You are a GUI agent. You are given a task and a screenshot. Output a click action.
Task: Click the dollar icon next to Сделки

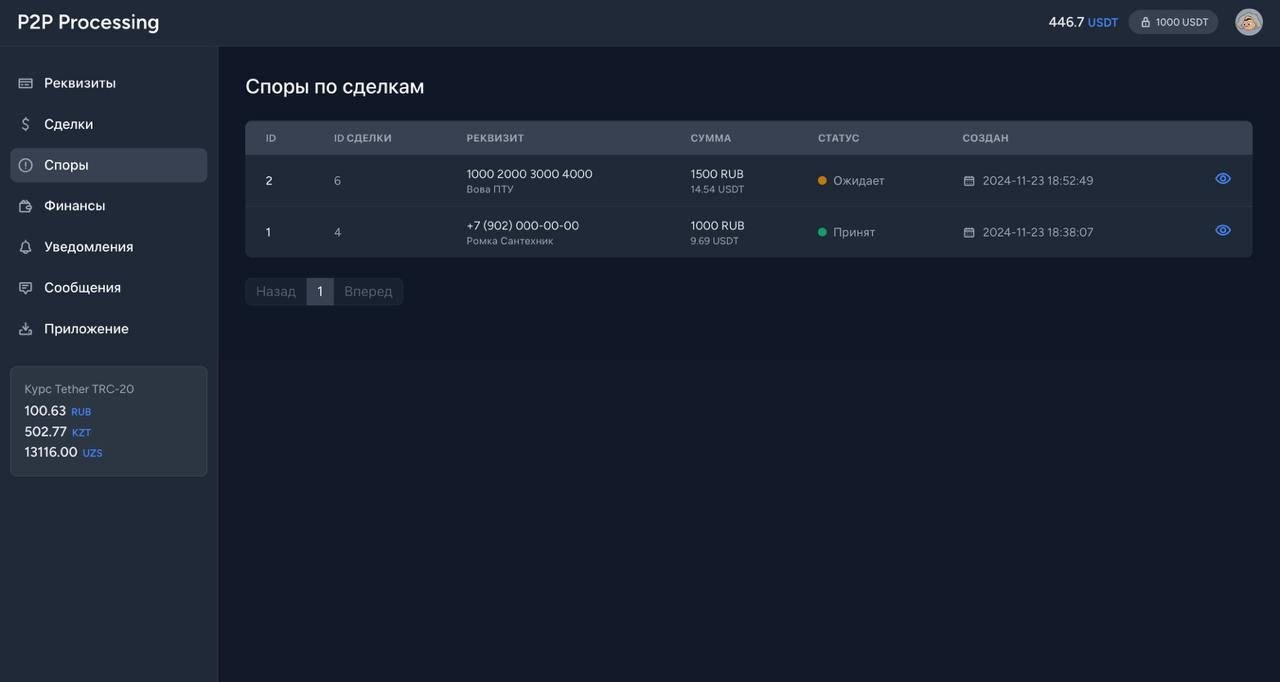pos(26,124)
